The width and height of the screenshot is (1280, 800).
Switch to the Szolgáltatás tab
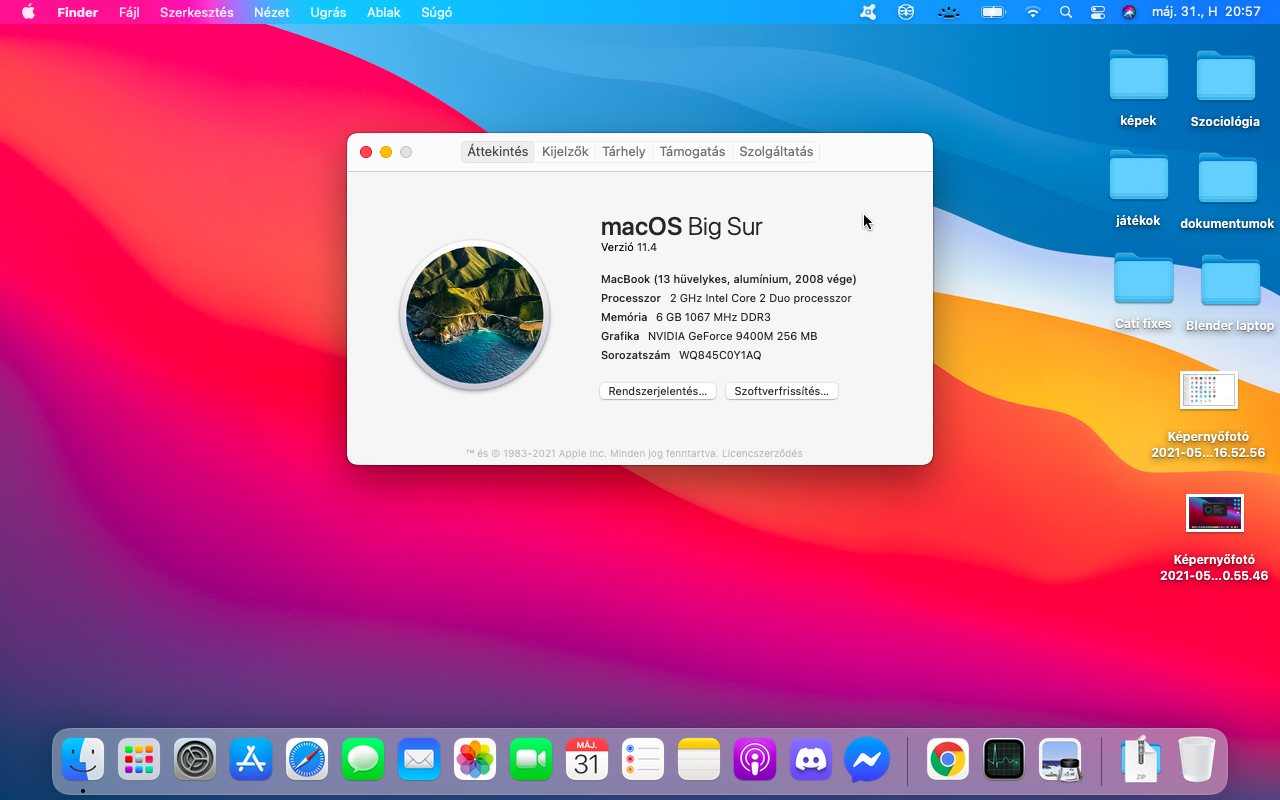point(776,152)
